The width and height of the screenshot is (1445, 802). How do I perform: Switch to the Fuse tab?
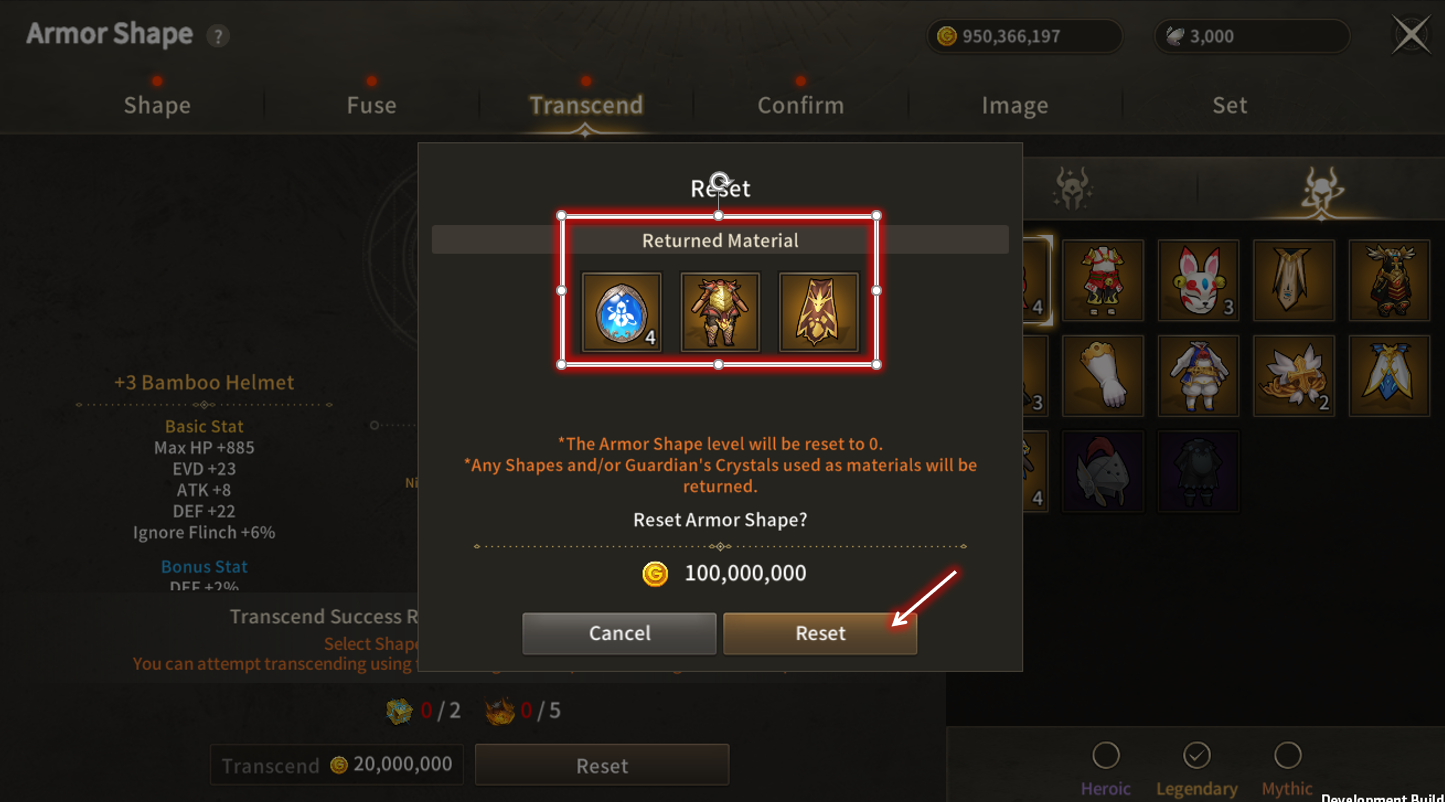tap(371, 105)
